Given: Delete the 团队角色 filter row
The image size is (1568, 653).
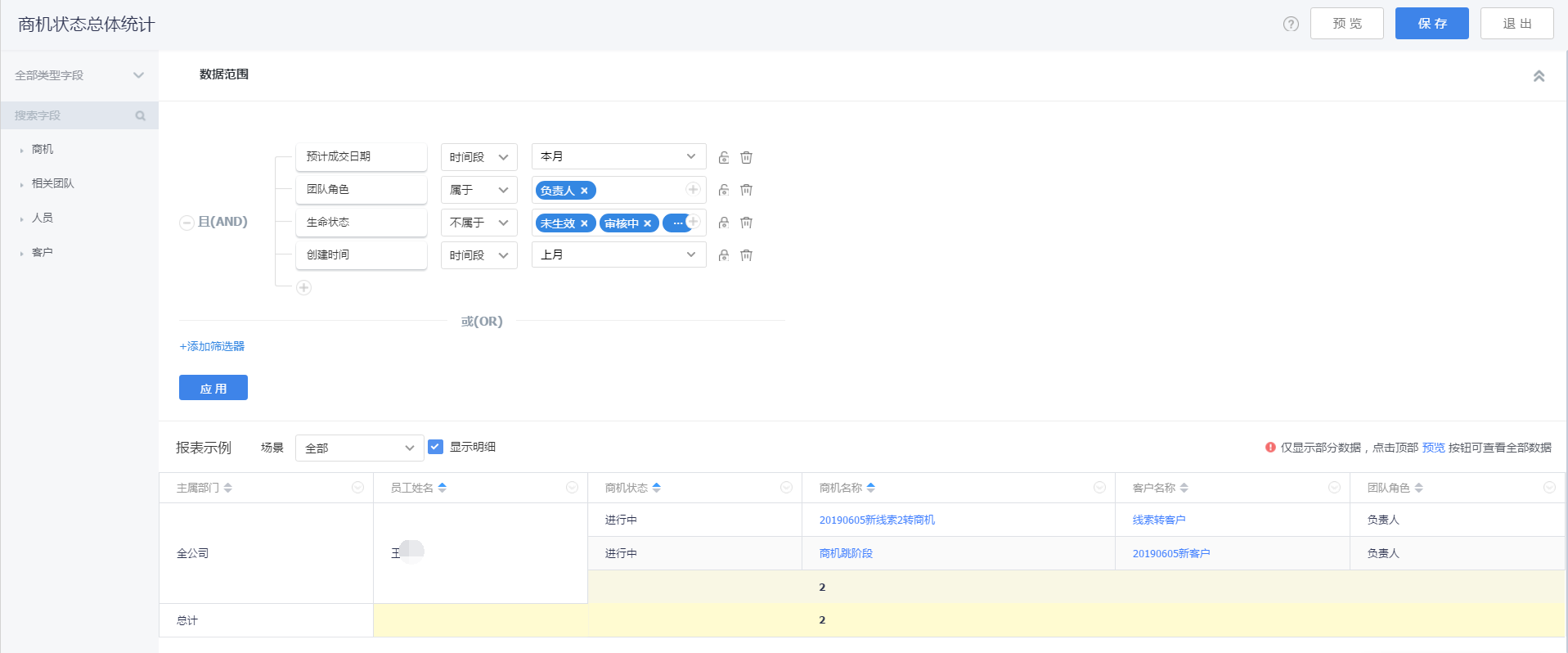Looking at the screenshot, I should coord(746,190).
